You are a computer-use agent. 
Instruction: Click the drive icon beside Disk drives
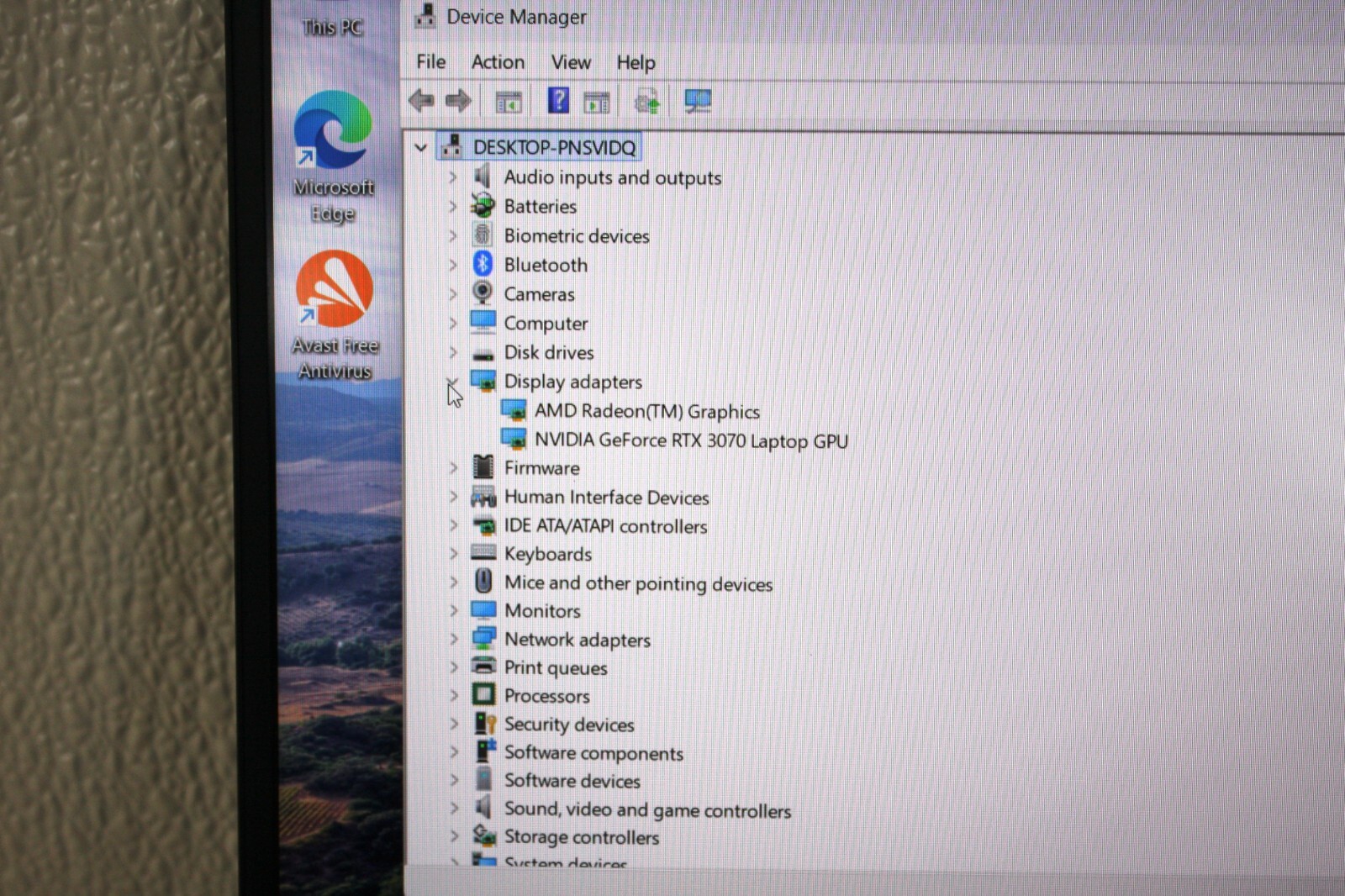(x=483, y=353)
